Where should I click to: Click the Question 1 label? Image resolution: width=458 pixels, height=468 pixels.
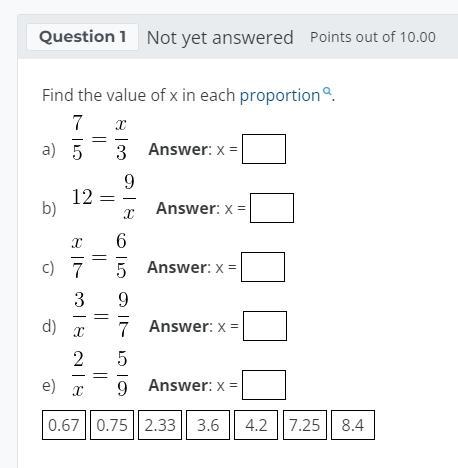tap(82, 37)
